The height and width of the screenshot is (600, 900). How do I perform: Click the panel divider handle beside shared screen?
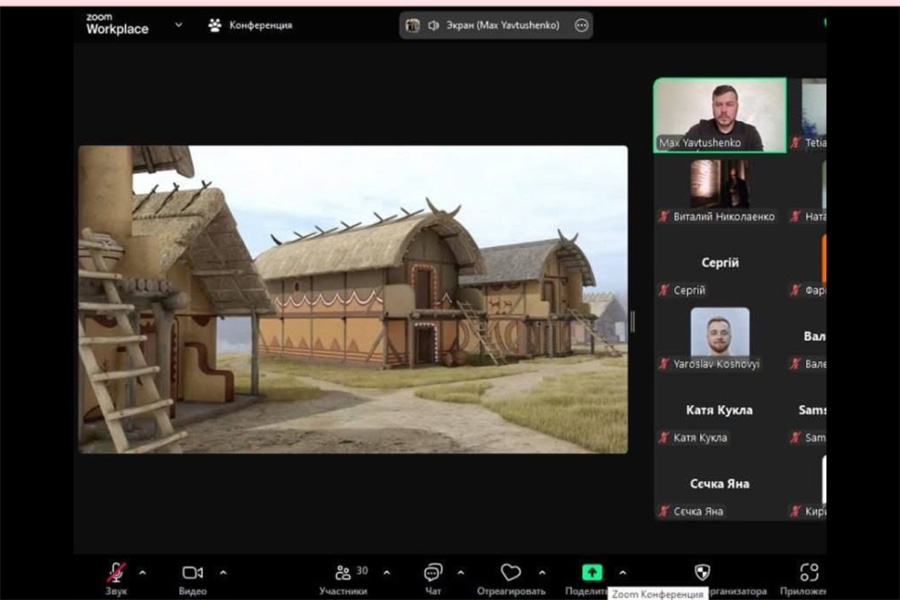[633, 322]
